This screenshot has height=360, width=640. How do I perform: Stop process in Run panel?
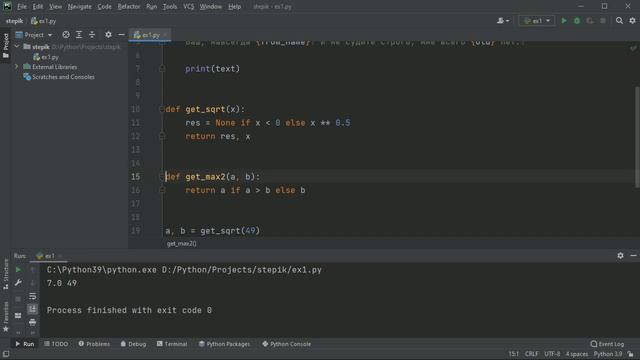(x=18, y=299)
